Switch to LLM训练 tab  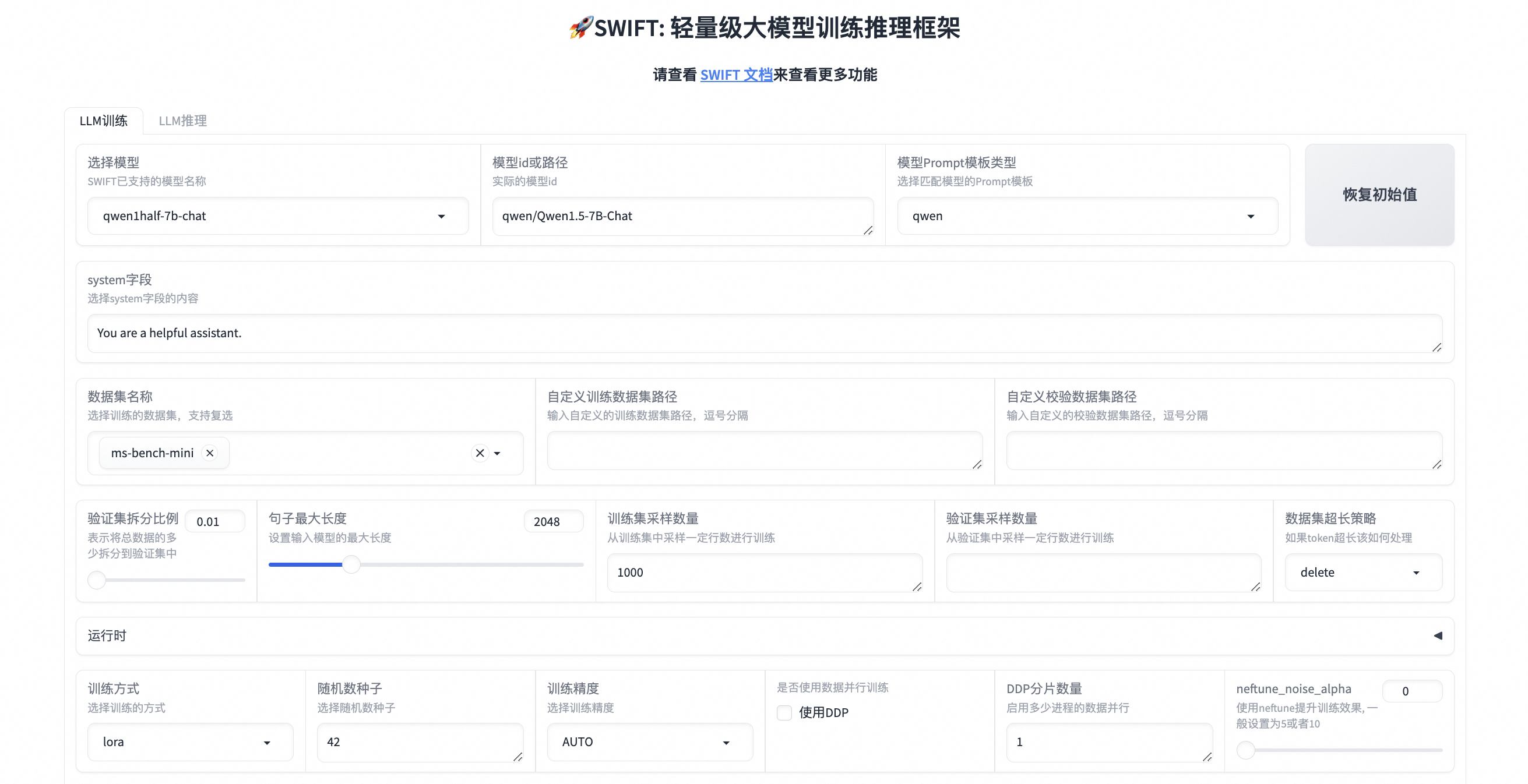coord(102,121)
